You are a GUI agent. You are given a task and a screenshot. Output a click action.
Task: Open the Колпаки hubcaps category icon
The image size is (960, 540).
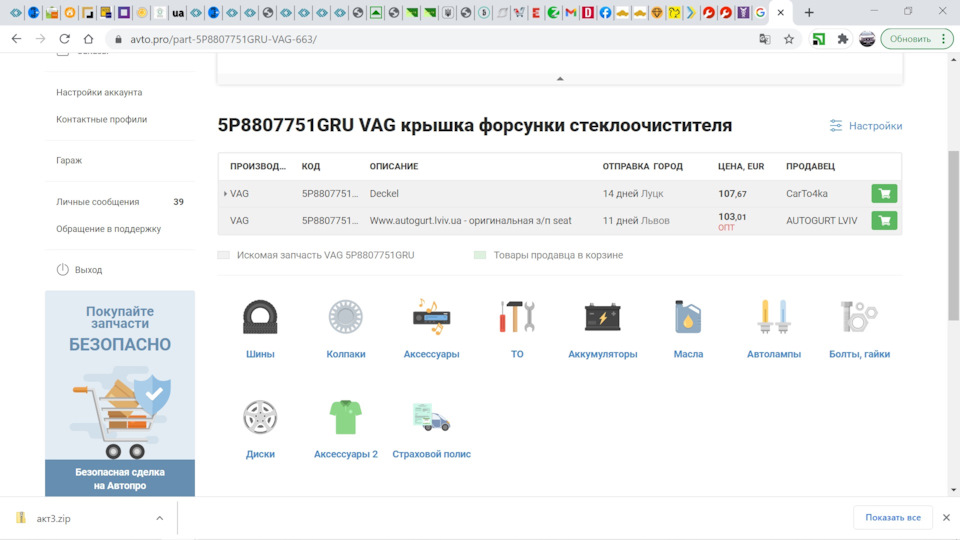[x=345, y=317]
